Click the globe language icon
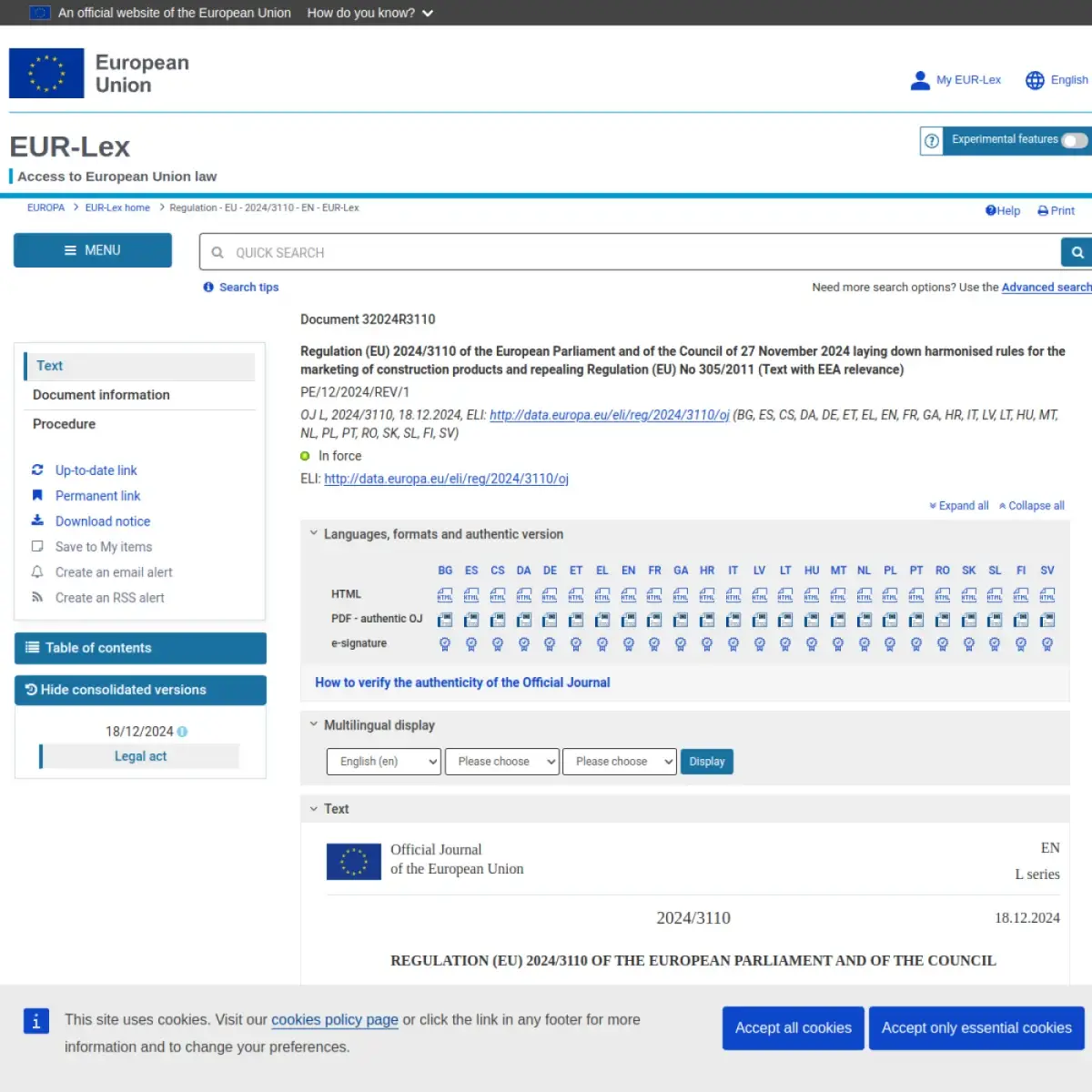Viewport: 1092px width, 1092px height. 1035,80
